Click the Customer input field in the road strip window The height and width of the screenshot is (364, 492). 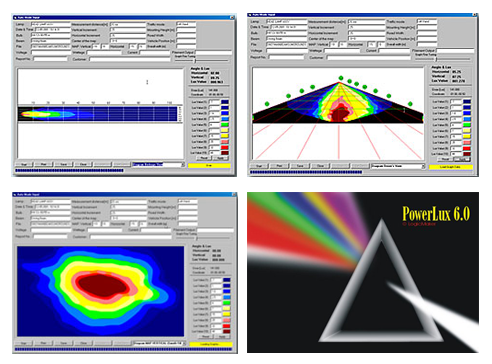tap(130, 59)
